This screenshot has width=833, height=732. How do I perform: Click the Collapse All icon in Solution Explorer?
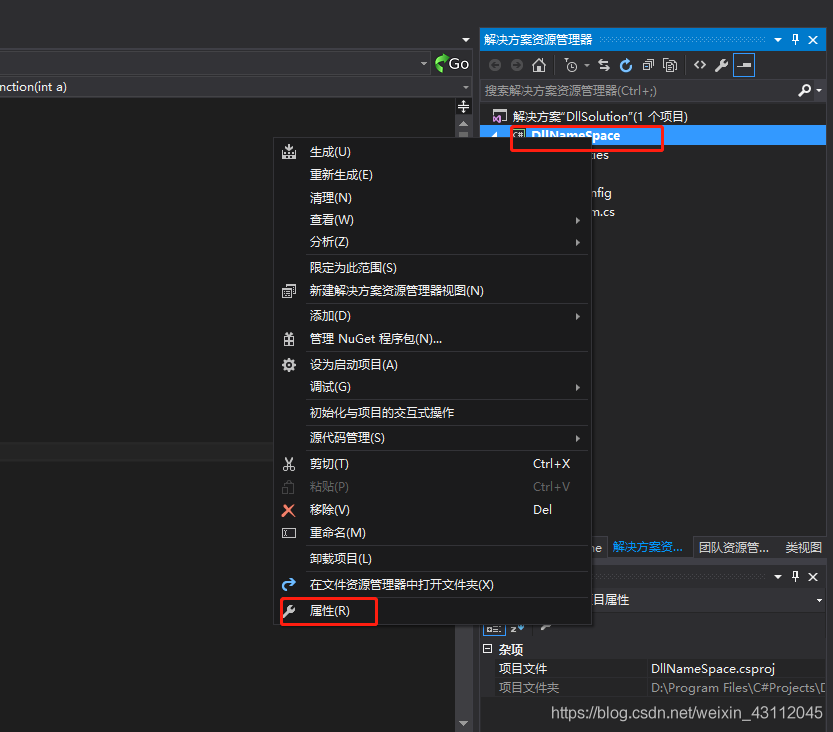(x=648, y=65)
